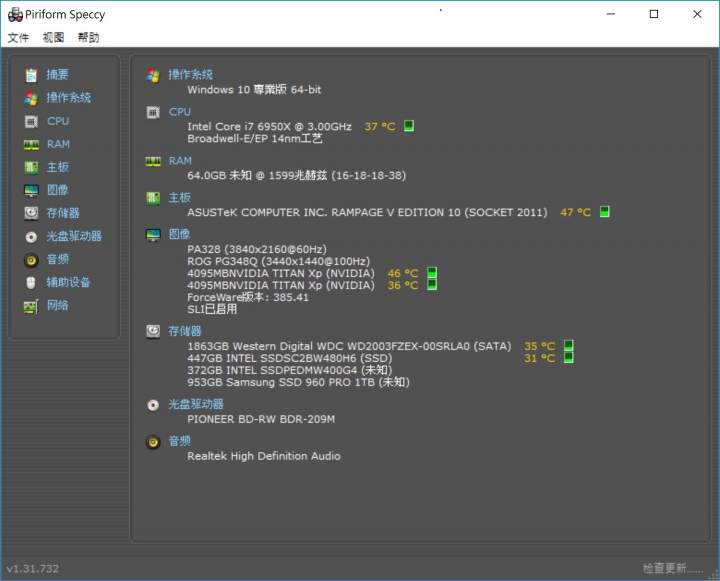Click the 光盘驱动器 disc icon in summary panel

click(153, 405)
